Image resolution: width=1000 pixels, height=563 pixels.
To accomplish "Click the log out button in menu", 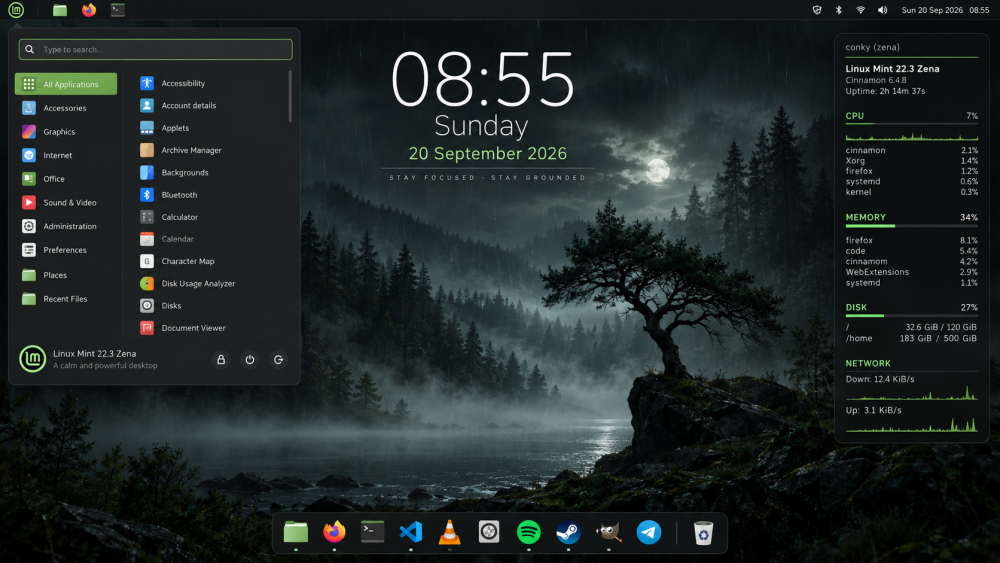I will [x=279, y=360].
